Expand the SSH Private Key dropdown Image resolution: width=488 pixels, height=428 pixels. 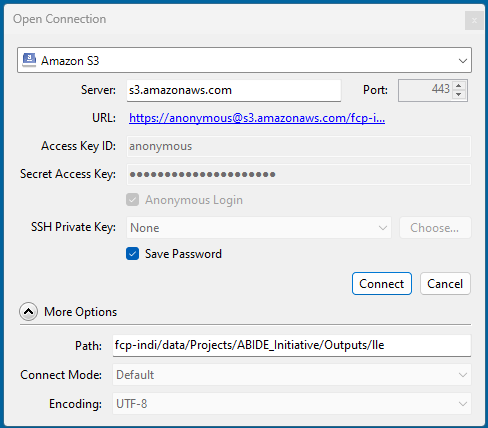(259, 228)
